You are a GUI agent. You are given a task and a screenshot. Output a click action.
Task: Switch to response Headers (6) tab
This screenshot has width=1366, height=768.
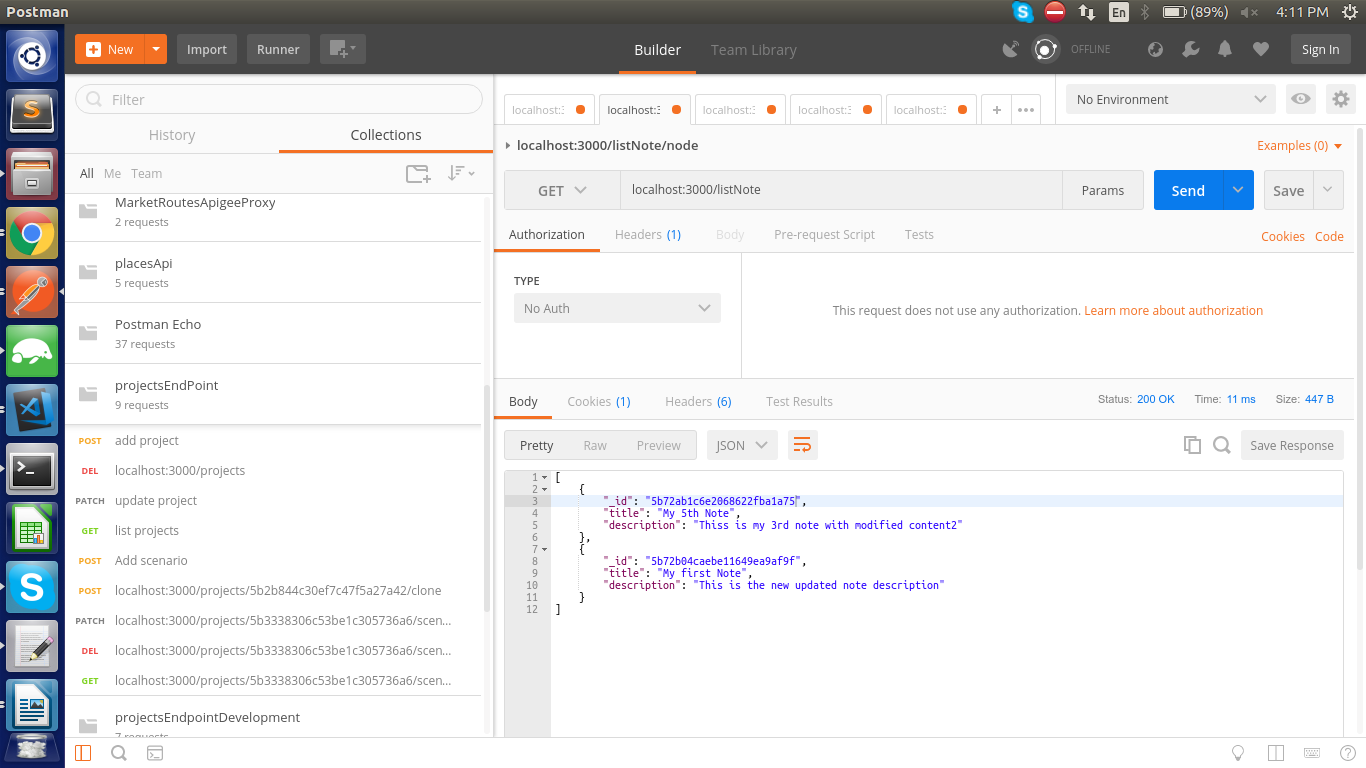pyautogui.click(x=698, y=401)
